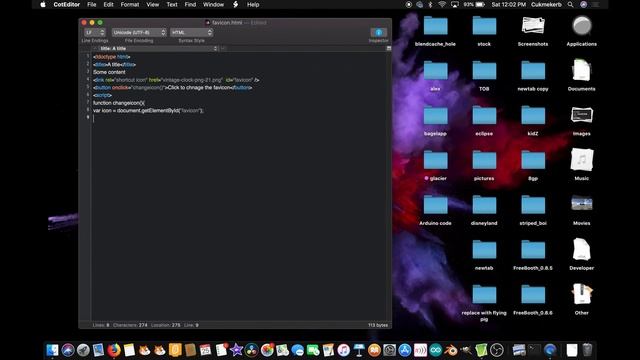The image size is (640, 360).
Task: Click the 'Characters: 274' status bar entry
Action: point(130,325)
